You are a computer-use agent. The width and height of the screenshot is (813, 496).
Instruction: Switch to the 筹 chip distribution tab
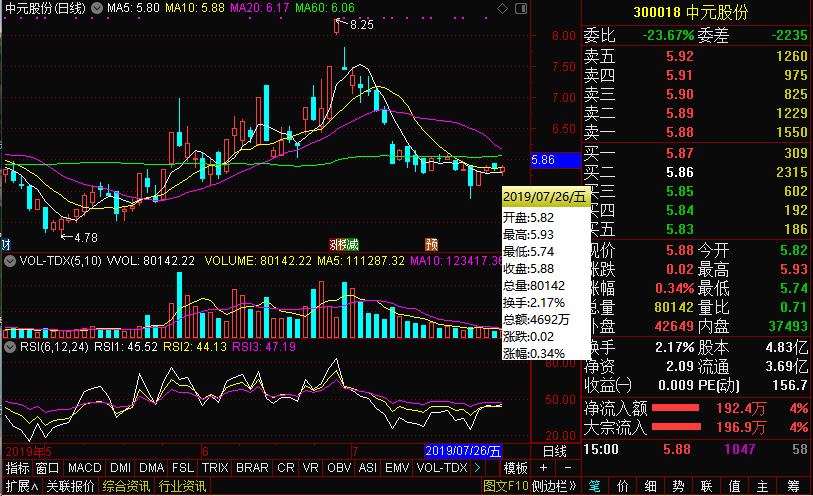tap(793, 486)
